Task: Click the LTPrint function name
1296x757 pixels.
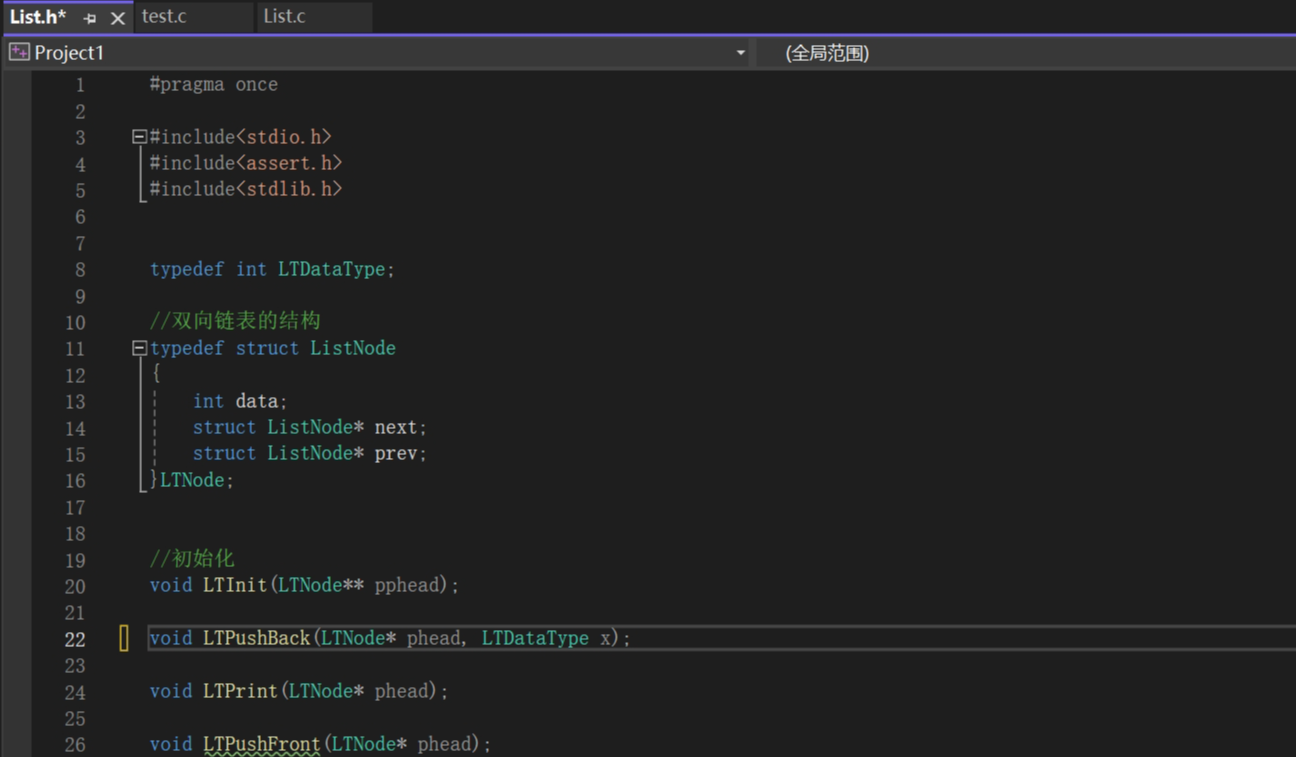Action: [x=240, y=691]
